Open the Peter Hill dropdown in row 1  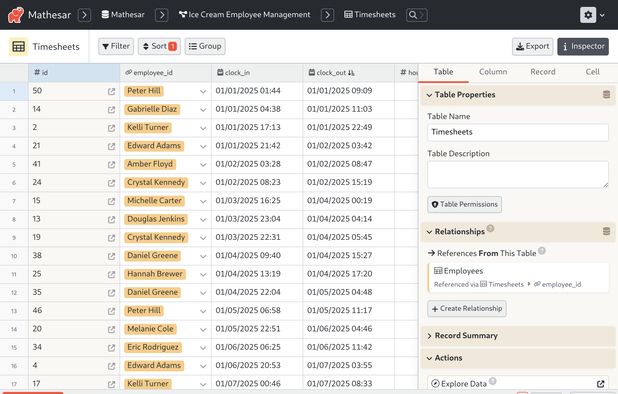point(203,91)
